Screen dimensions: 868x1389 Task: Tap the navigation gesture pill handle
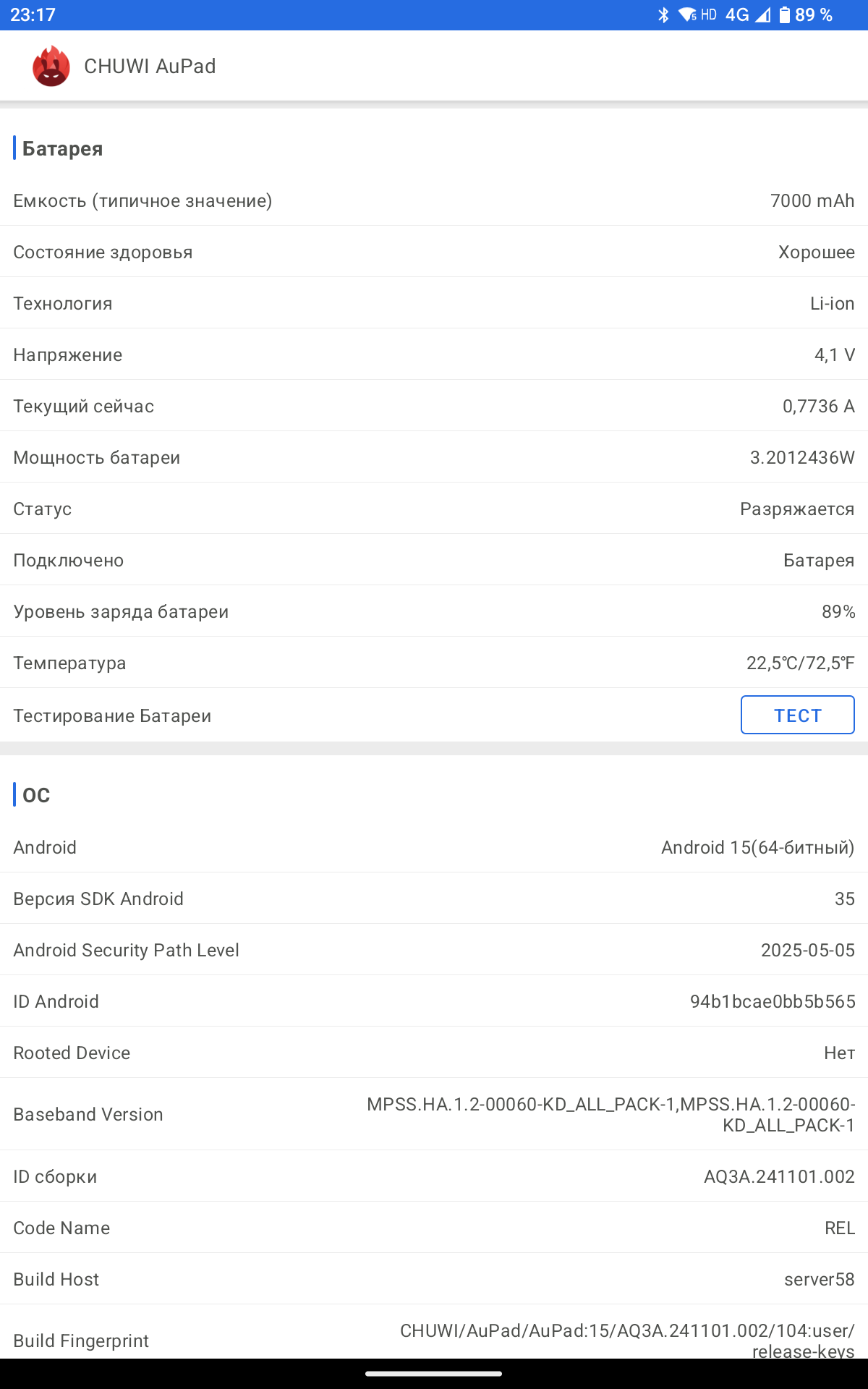point(434,1373)
